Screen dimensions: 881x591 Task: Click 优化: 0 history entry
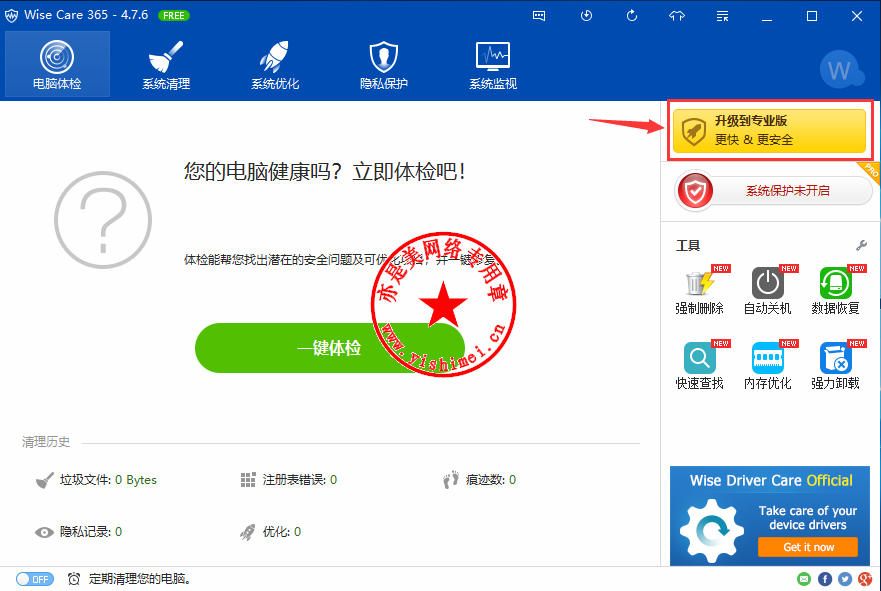coord(270,531)
